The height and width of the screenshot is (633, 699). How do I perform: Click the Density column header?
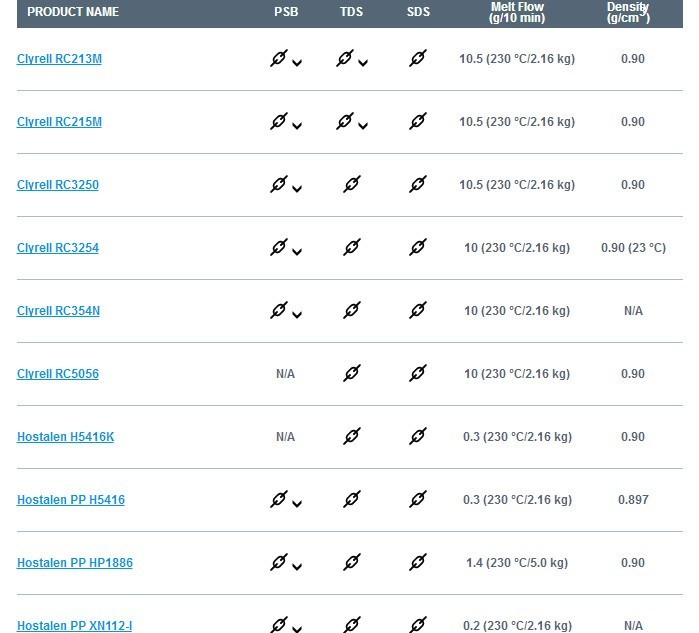(628, 12)
